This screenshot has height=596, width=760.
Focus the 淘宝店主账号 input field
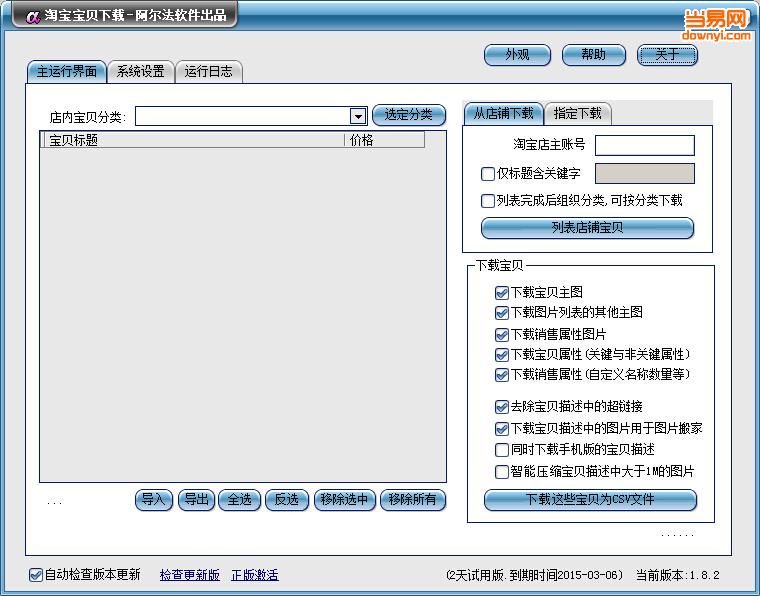click(x=644, y=146)
